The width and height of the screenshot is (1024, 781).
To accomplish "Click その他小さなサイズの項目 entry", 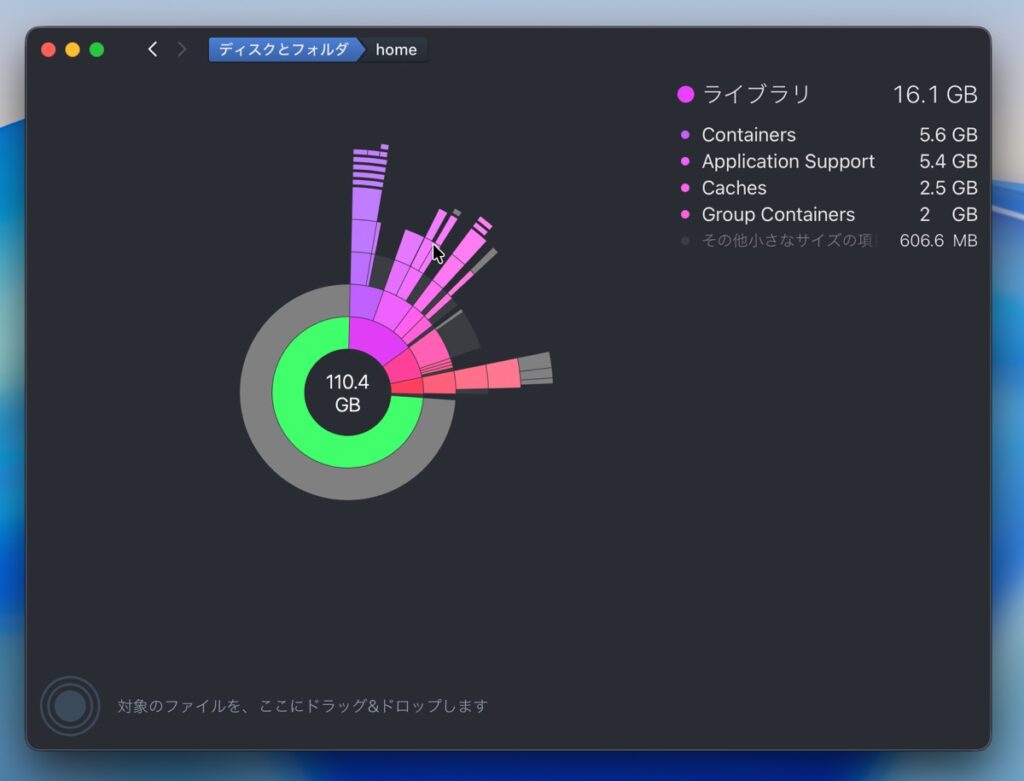I will point(786,241).
